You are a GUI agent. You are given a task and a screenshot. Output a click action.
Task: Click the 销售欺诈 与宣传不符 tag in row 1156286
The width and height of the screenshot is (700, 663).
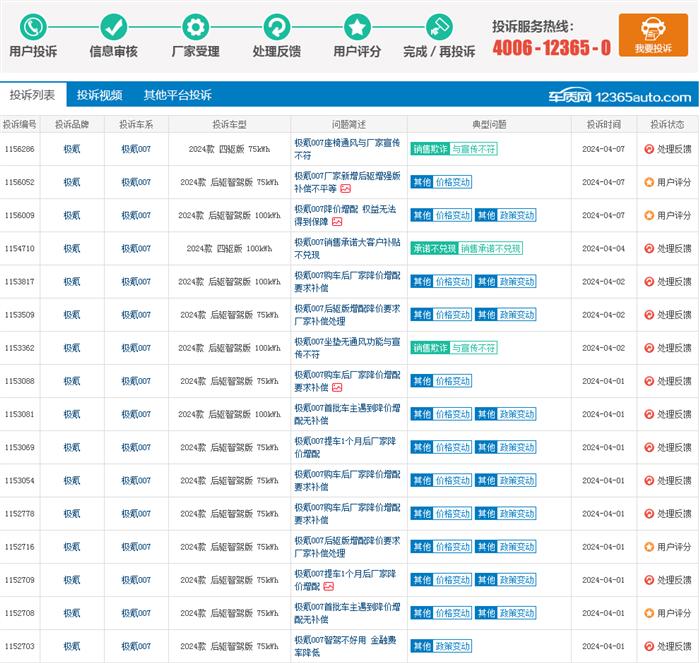point(454,149)
